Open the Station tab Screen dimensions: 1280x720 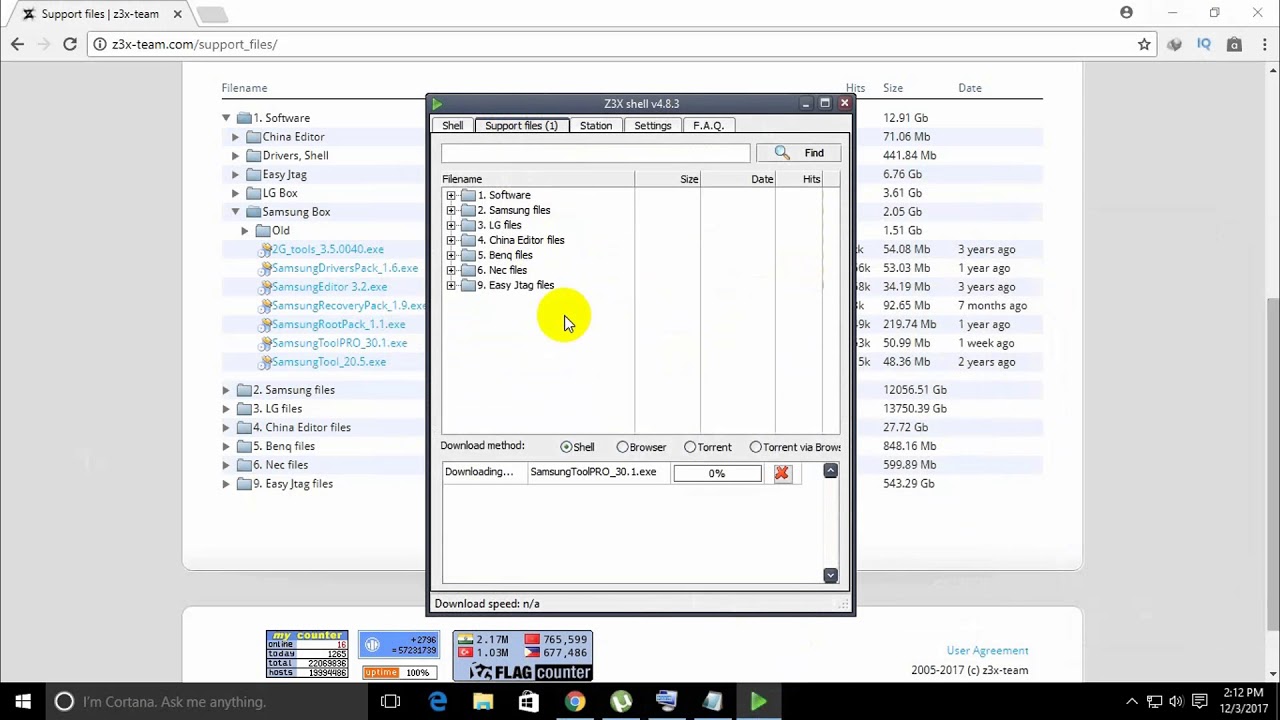click(x=596, y=125)
